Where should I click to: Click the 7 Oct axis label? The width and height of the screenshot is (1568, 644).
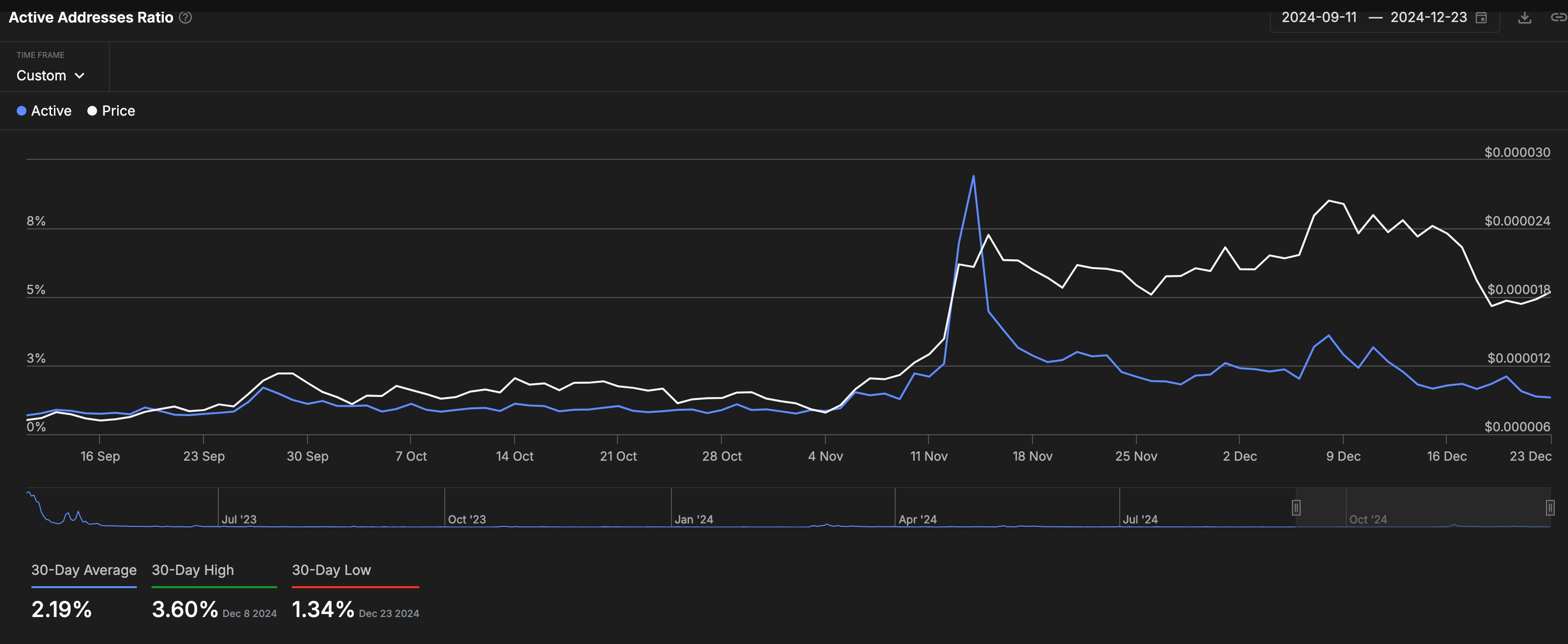click(x=411, y=456)
